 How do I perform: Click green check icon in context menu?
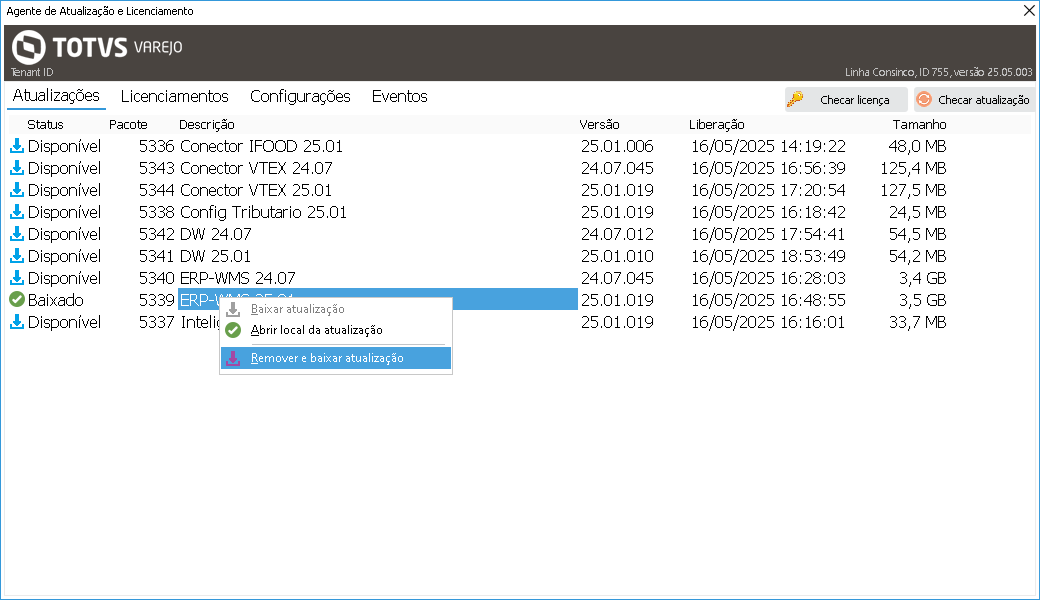233,330
